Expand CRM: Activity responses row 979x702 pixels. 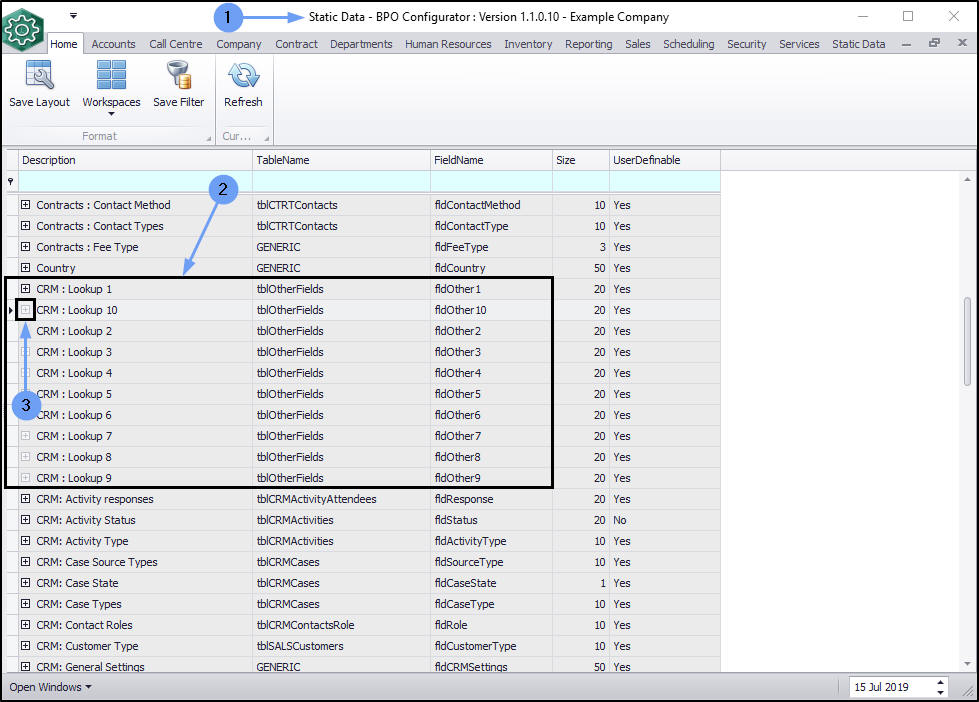coord(25,498)
